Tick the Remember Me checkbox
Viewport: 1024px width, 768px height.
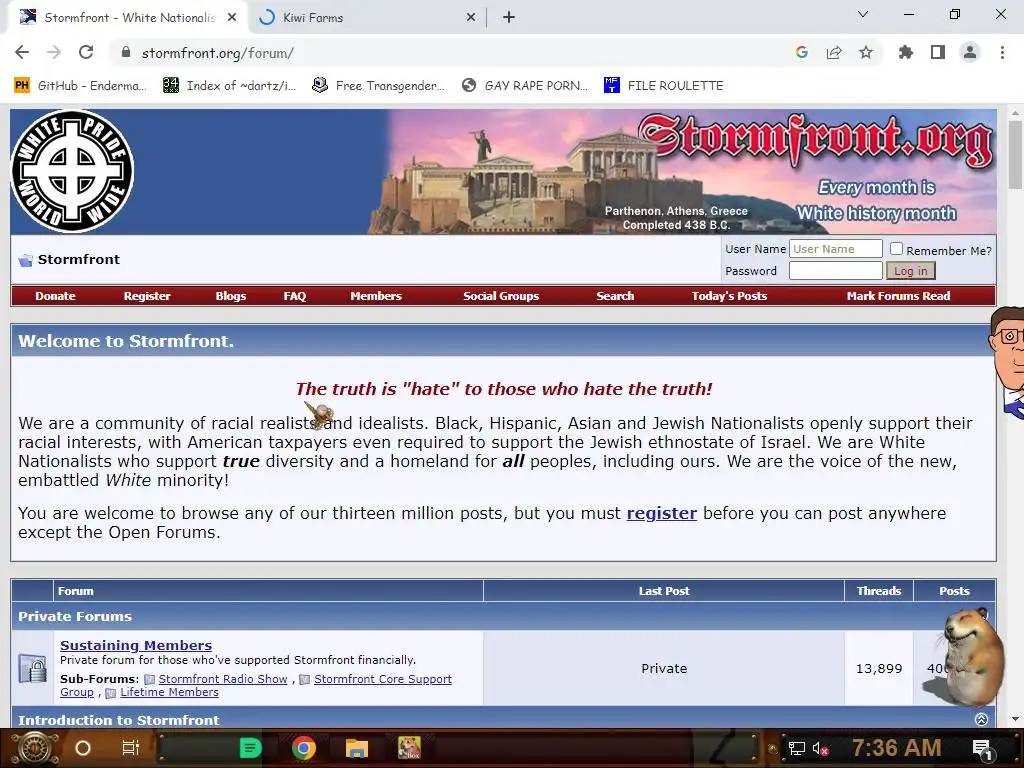(897, 249)
